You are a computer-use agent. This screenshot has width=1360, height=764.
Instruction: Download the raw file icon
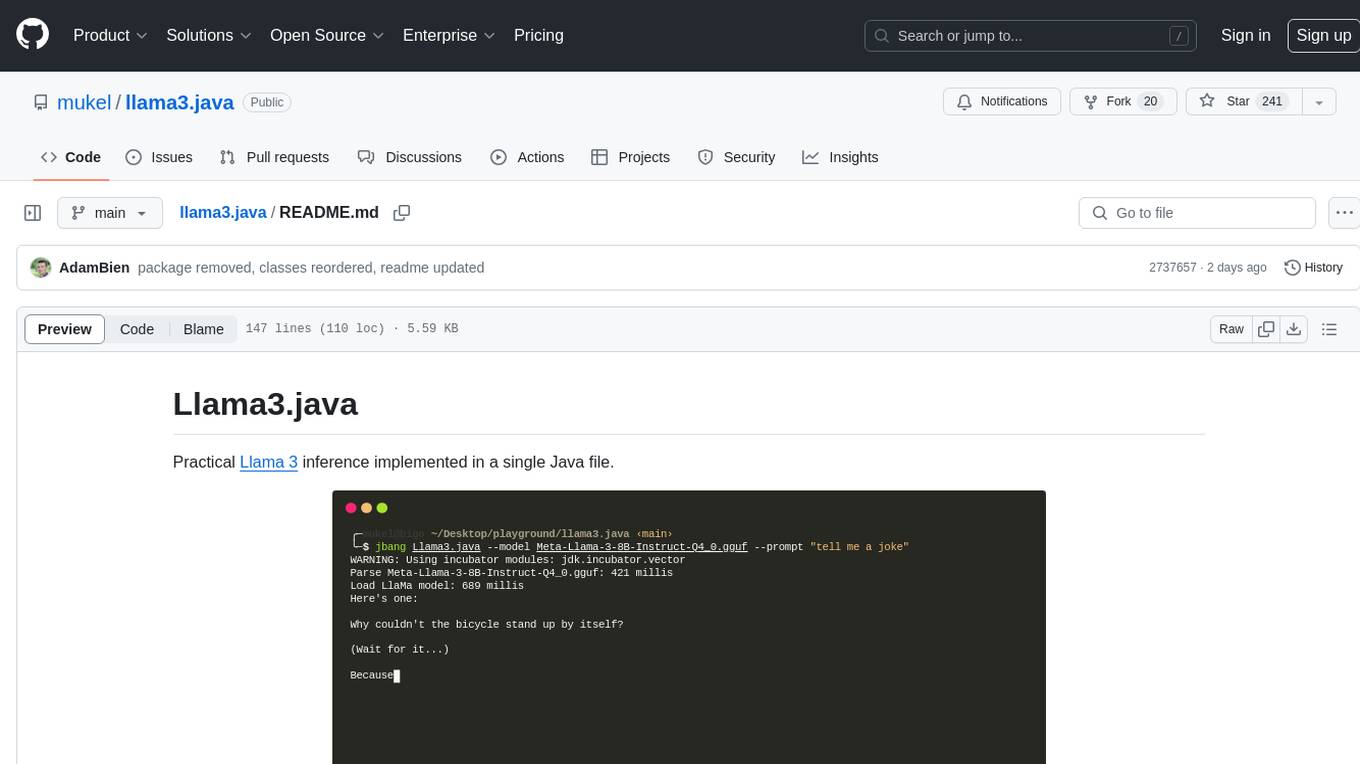pyautogui.click(x=1293, y=329)
